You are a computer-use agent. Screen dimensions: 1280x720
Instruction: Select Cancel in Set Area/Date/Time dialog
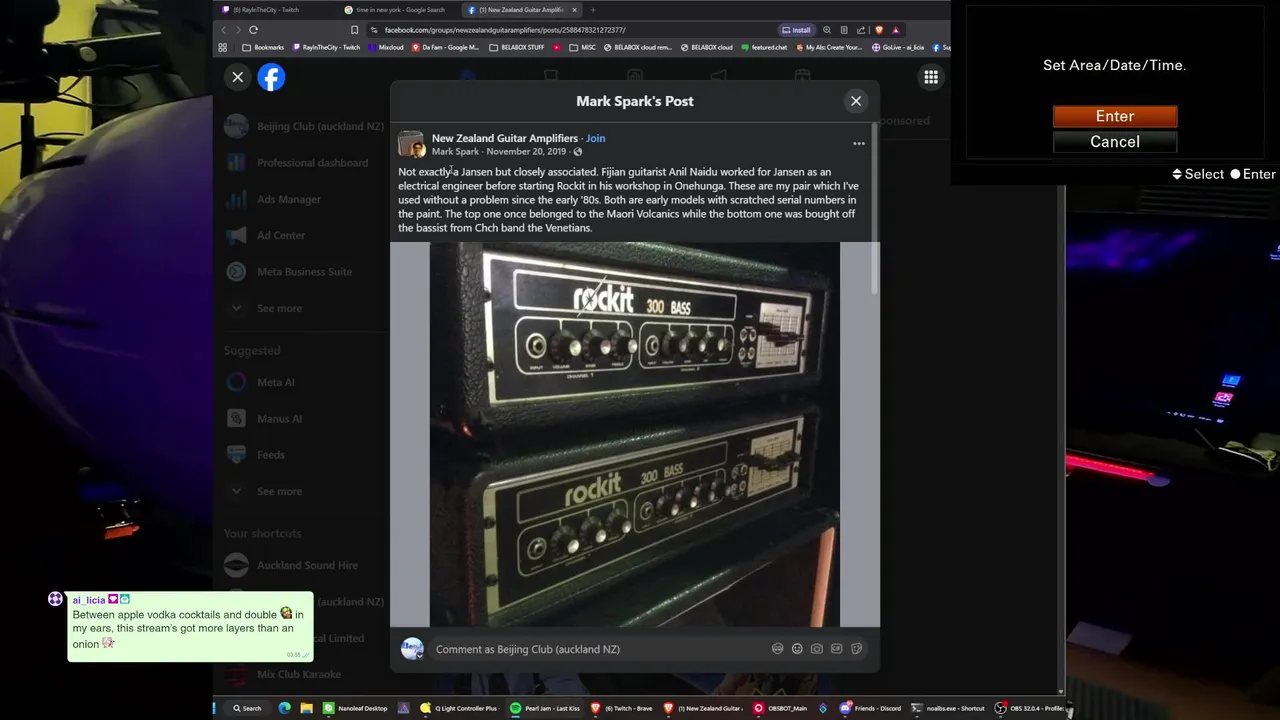pyautogui.click(x=1115, y=142)
